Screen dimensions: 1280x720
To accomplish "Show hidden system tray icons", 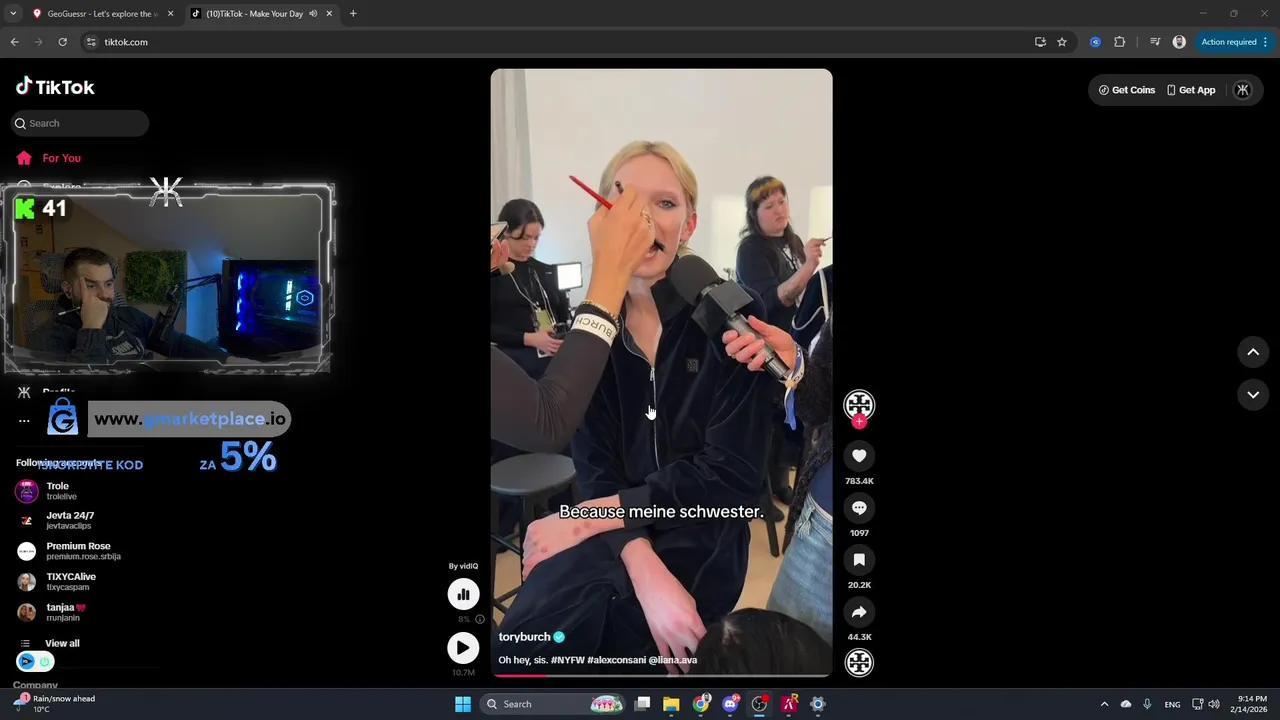I will click(x=1104, y=704).
